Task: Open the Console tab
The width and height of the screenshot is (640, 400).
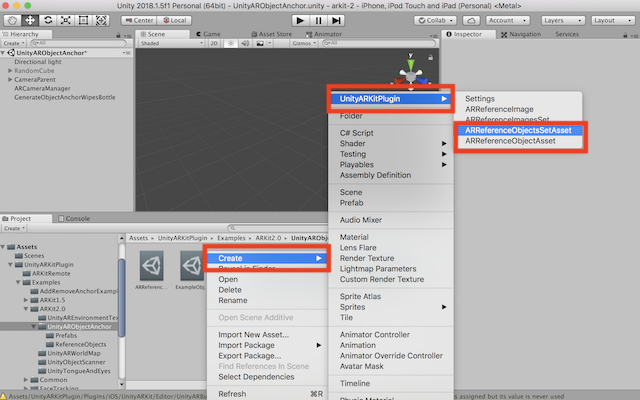Action: pos(74,218)
